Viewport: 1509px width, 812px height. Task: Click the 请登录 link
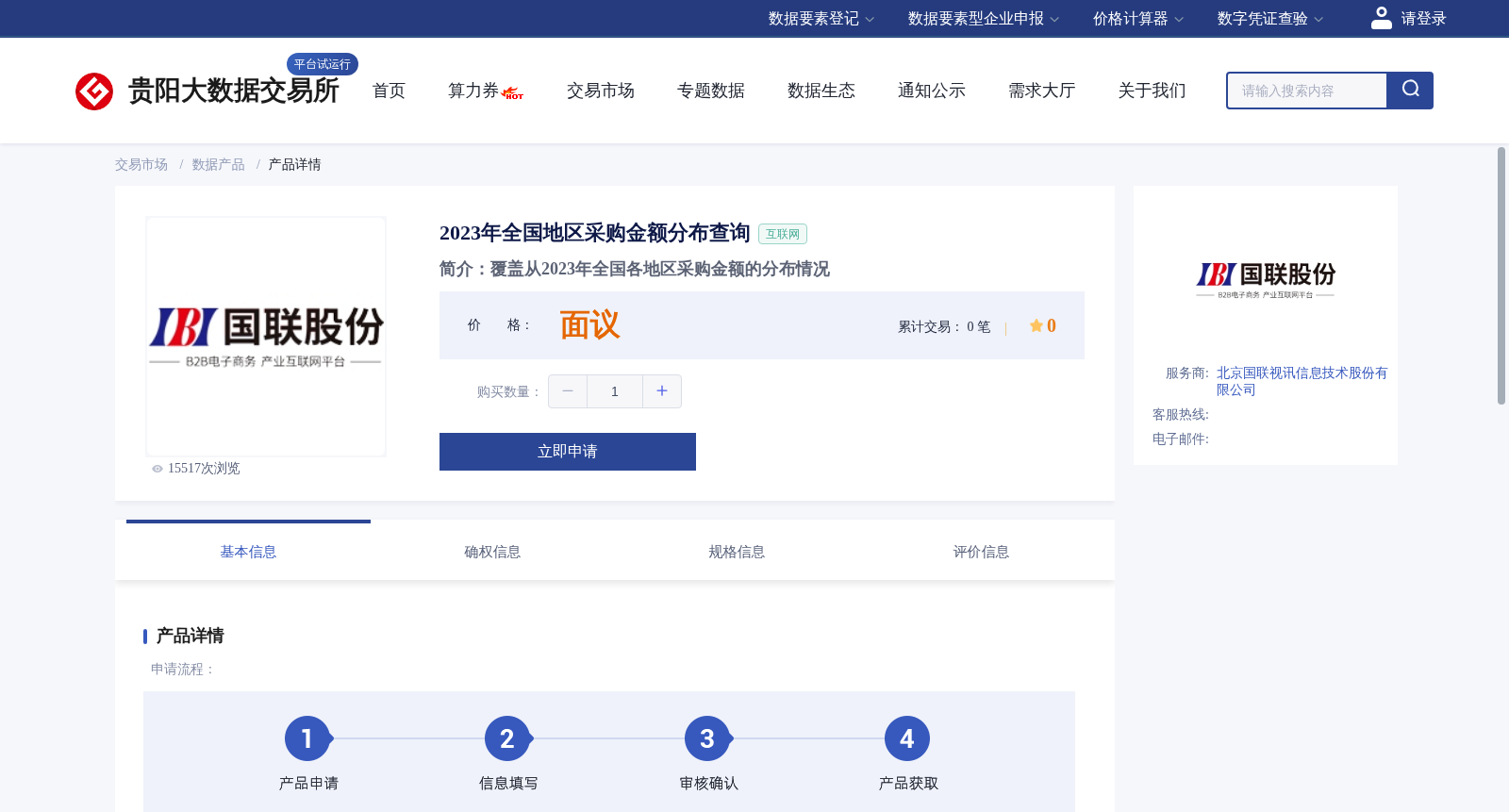[x=1423, y=19]
